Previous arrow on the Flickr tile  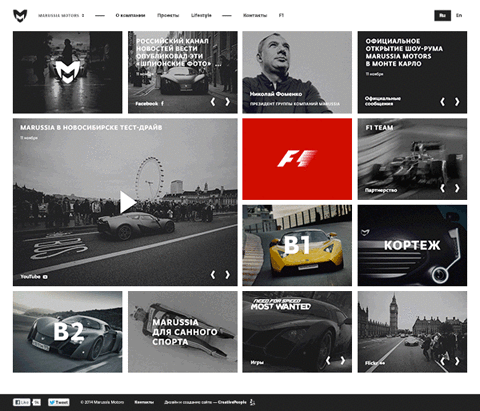tap(443, 361)
